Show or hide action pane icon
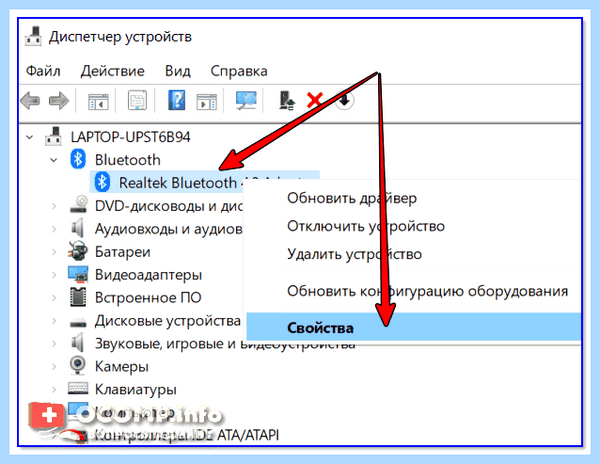The image size is (600, 464). (207, 101)
